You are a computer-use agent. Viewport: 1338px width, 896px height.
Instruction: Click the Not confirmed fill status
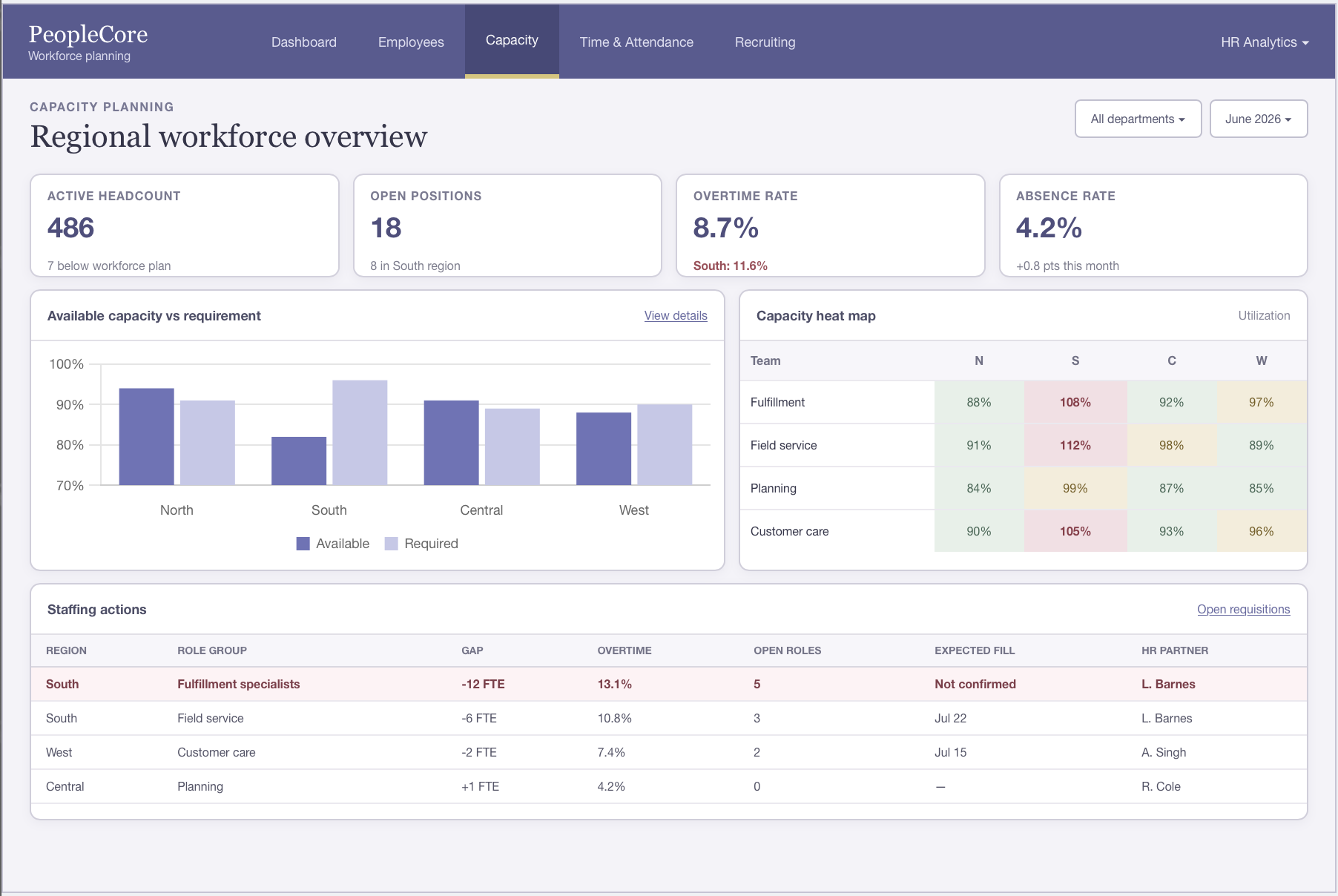975,684
